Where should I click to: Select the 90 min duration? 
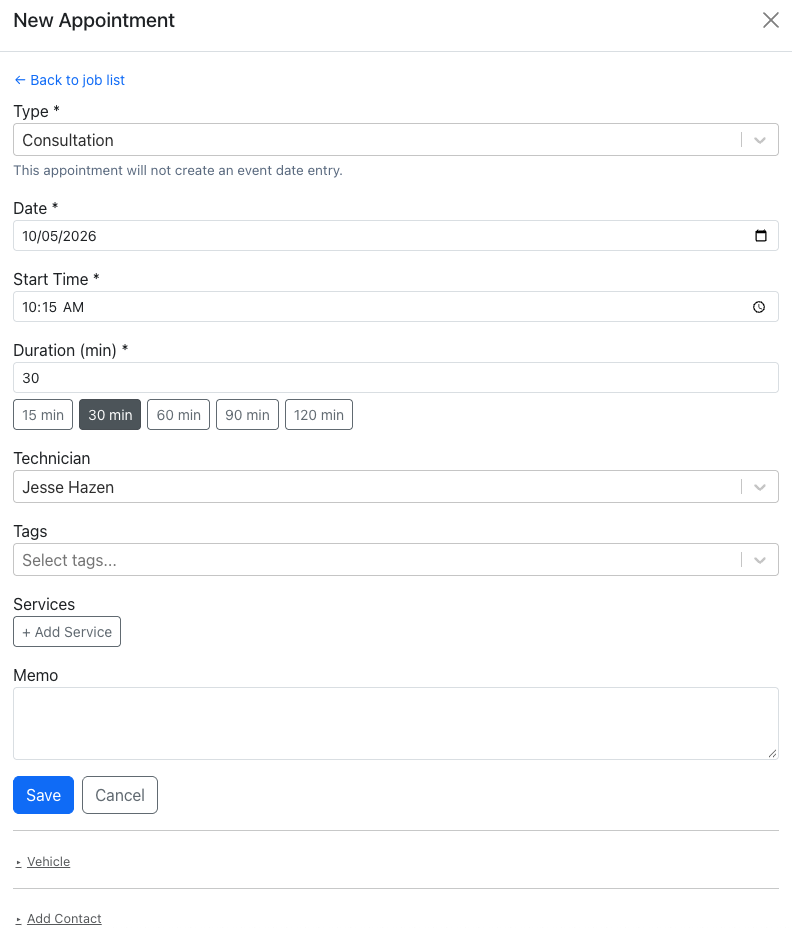click(247, 415)
